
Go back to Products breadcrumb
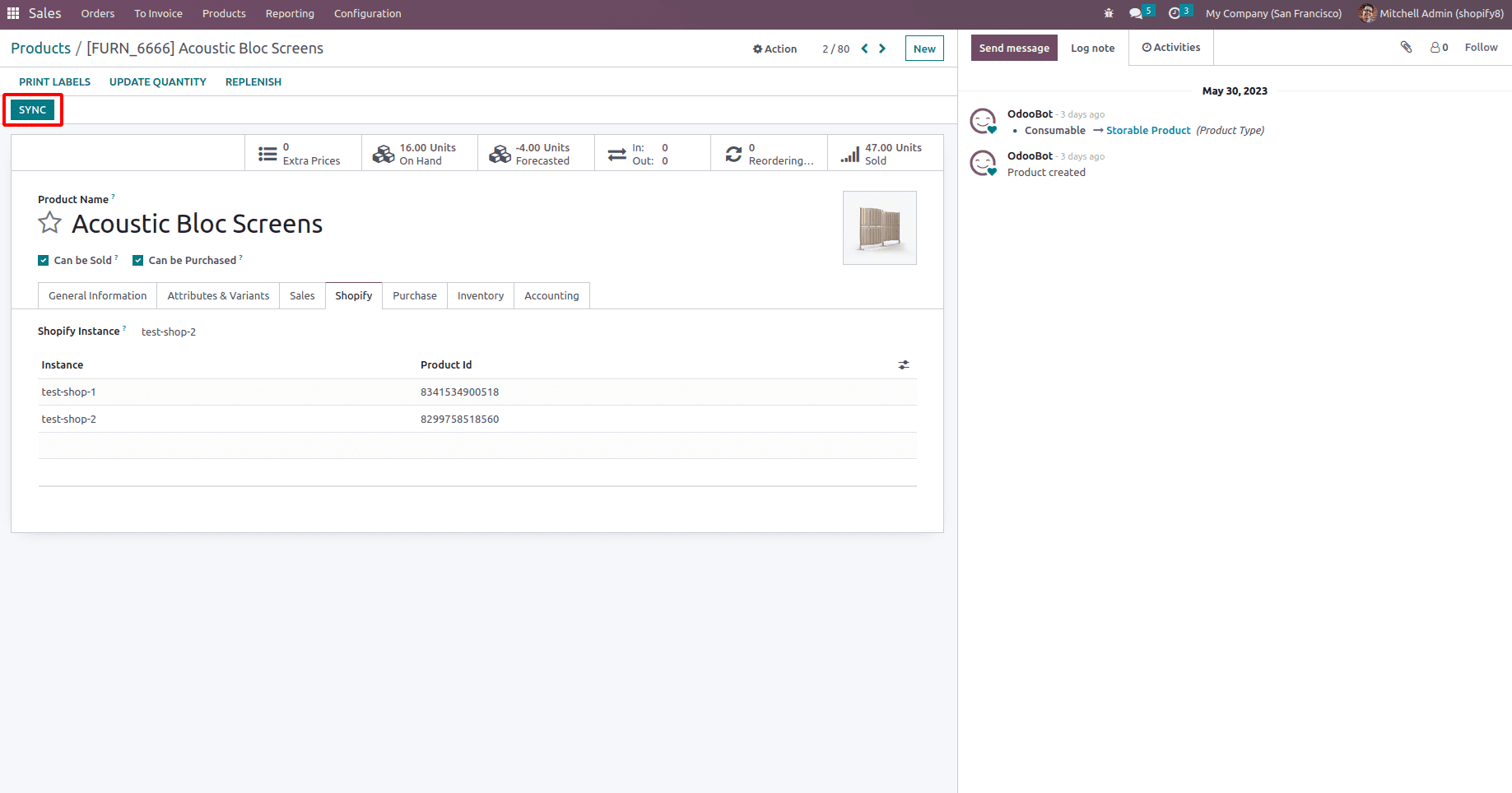coord(41,49)
